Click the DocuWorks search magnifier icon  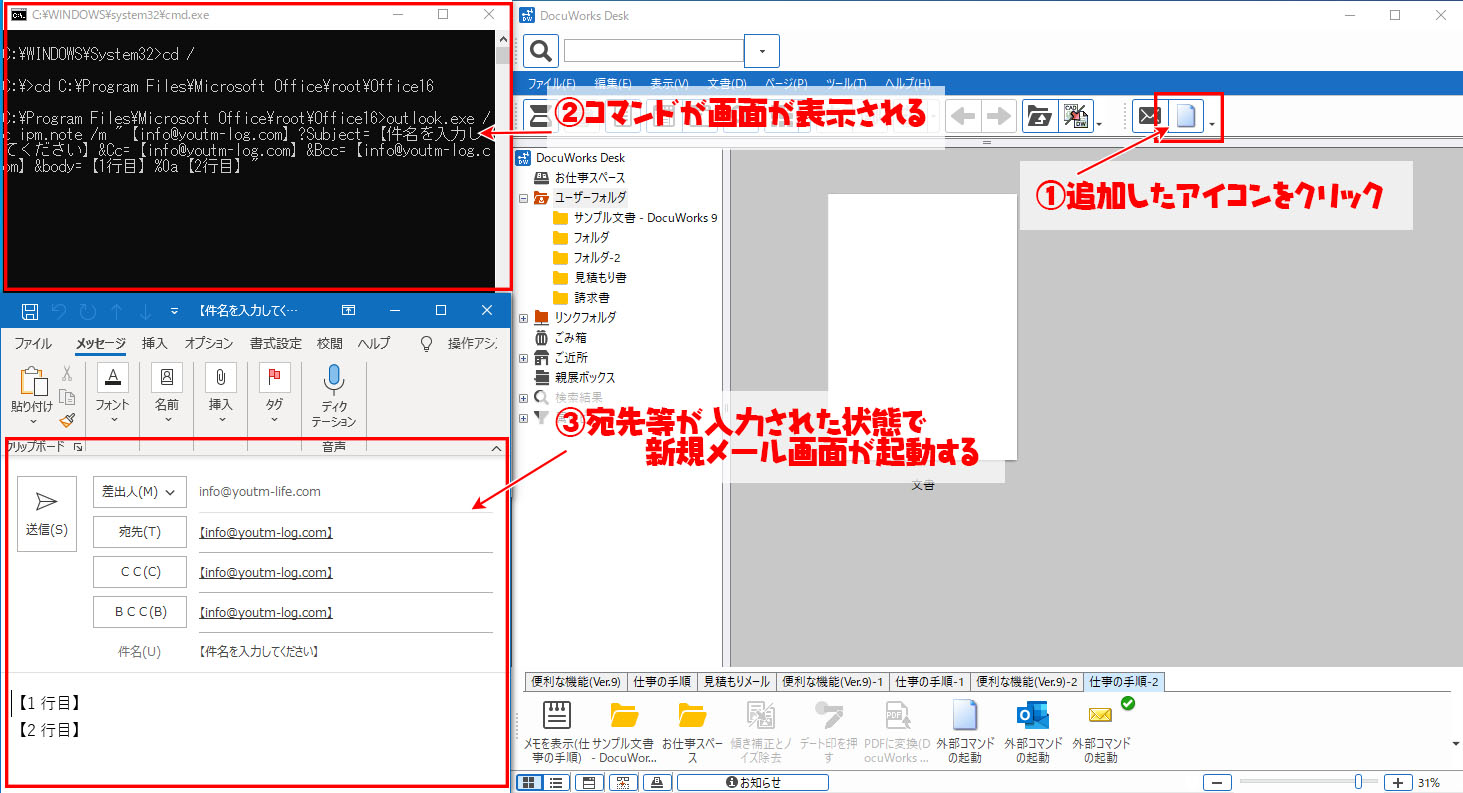[540, 51]
